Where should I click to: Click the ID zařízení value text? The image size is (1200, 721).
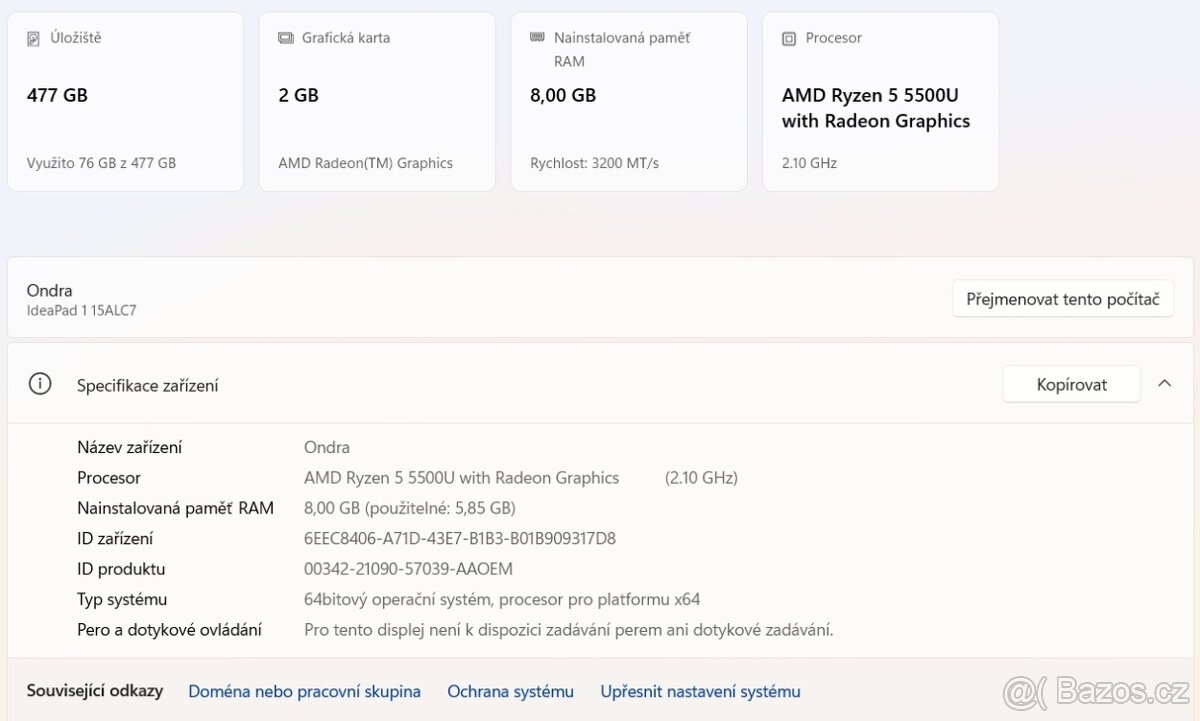point(460,539)
